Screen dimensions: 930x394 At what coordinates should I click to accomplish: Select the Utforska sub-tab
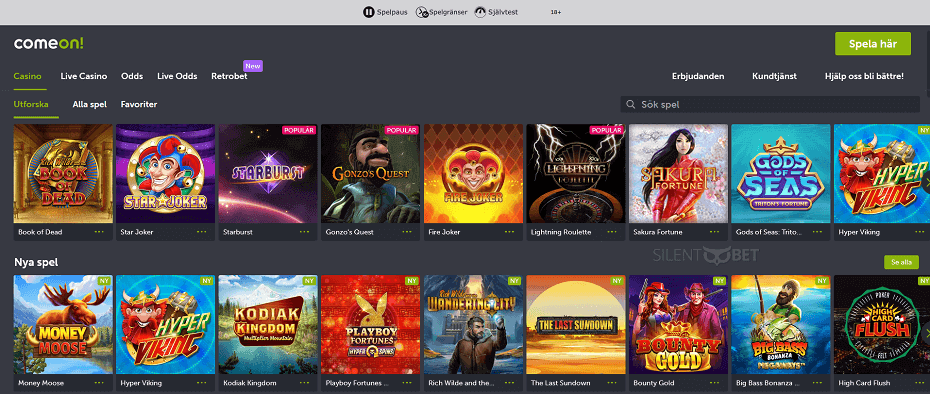point(31,104)
